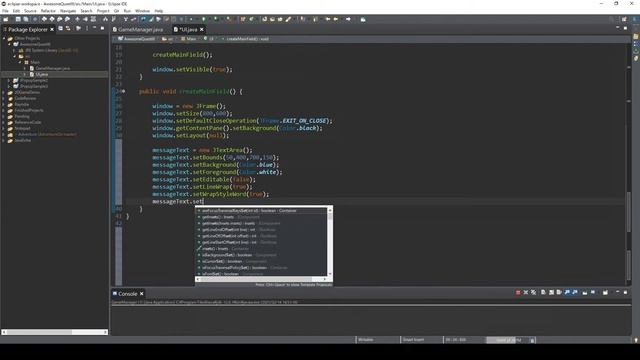Collapse the Other Projects tree node
This screenshot has width=640, height=360.
tap(4, 38)
